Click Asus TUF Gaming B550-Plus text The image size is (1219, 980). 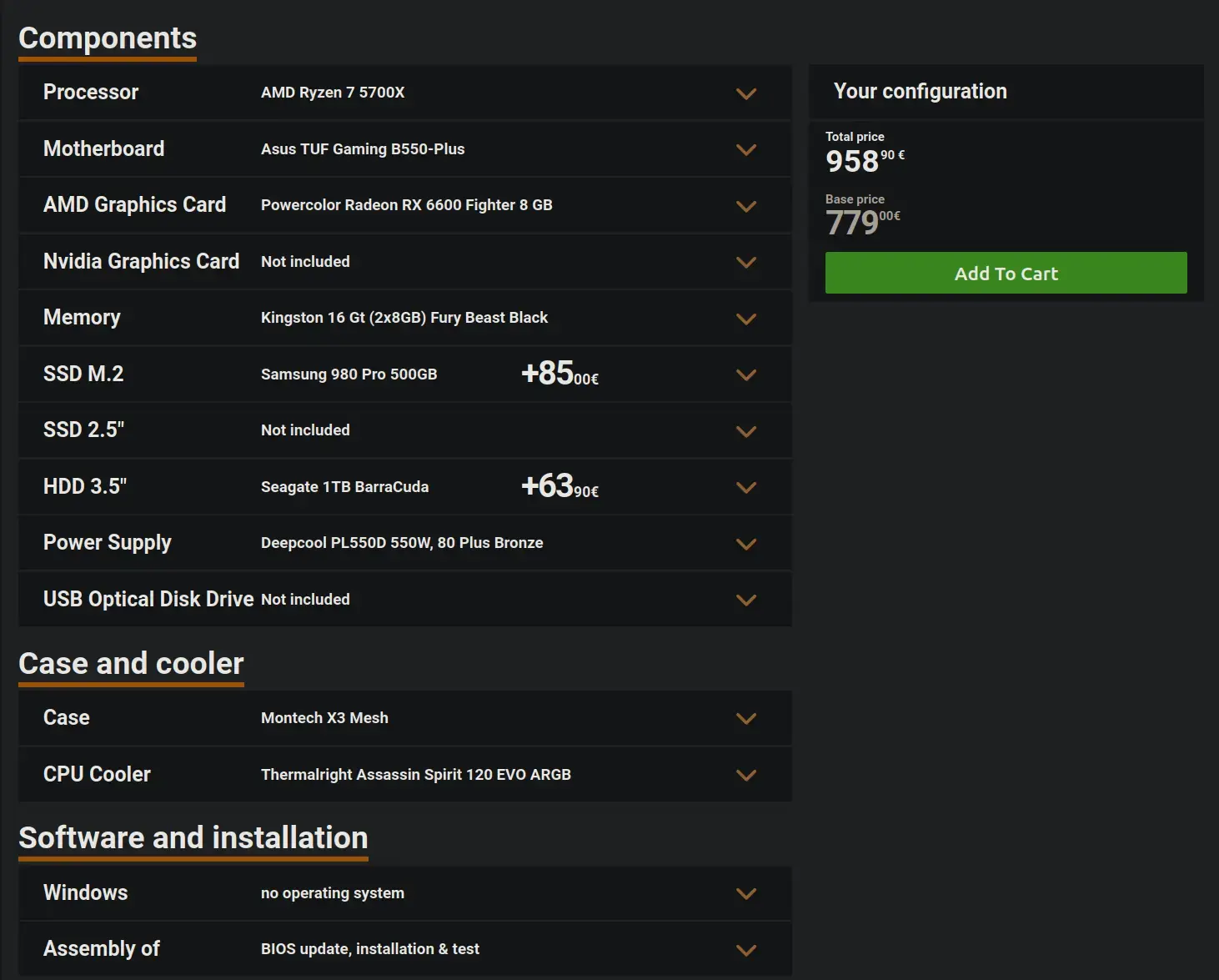[363, 149]
